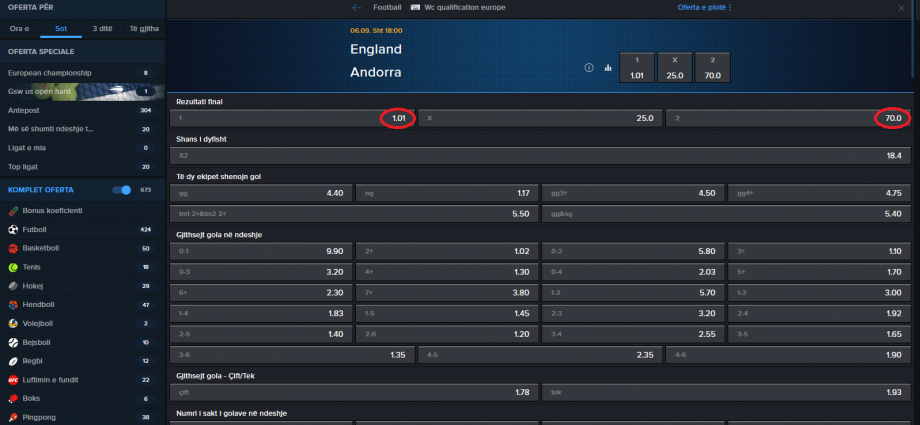Click the Wc qualification europe breadcrumb
Screen dimensions: 920x425
(x=465, y=8)
